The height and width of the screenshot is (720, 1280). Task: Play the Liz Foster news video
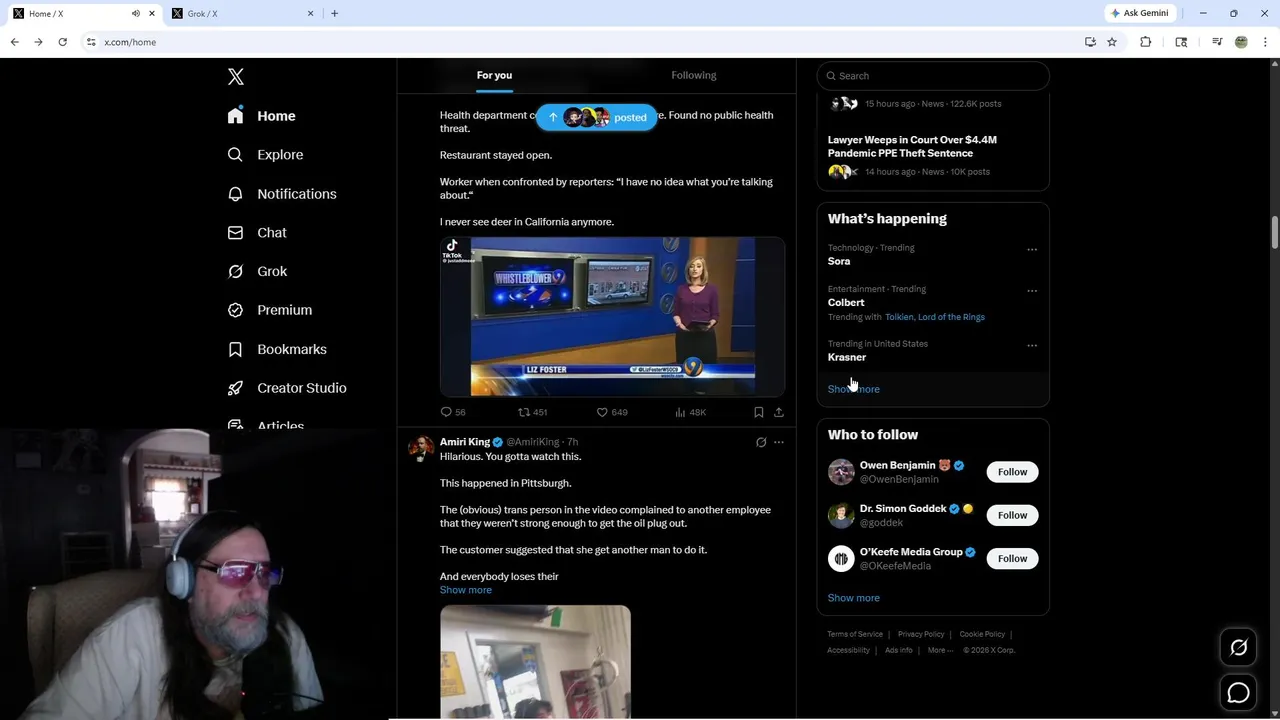612,317
